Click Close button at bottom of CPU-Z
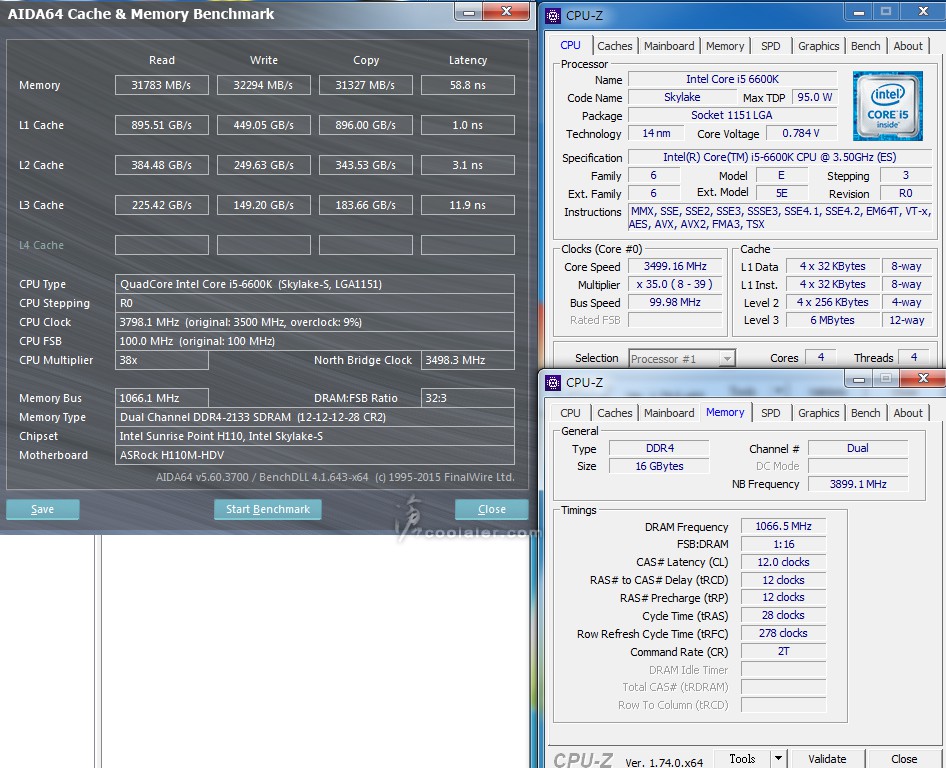 (904, 758)
